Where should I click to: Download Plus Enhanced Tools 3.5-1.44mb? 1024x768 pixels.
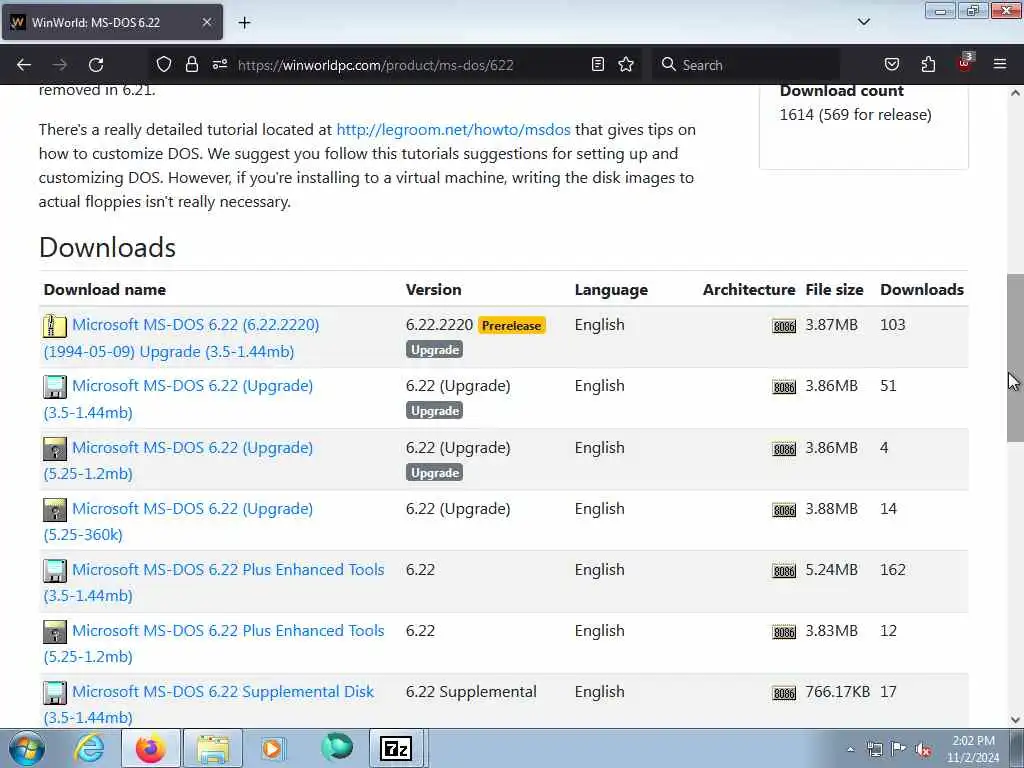tap(214, 582)
